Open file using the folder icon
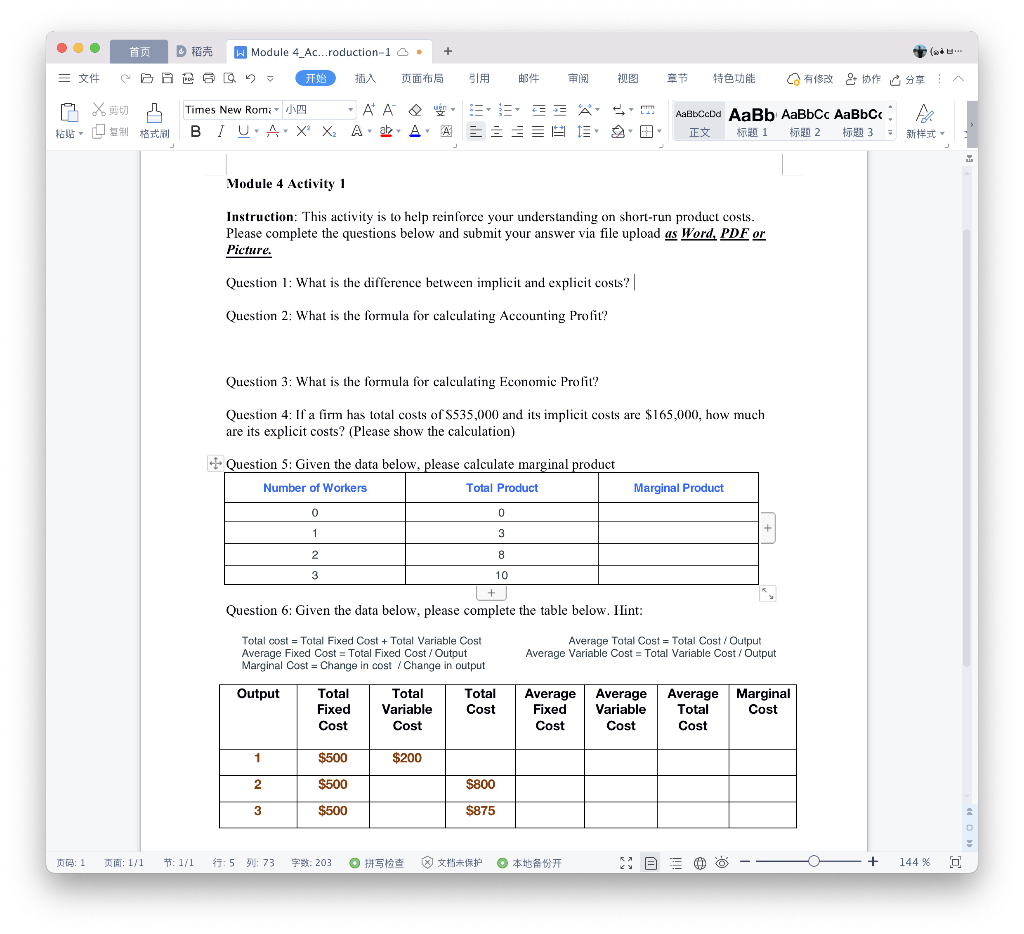This screenshot has height=934, width=1024. [147, 78]
